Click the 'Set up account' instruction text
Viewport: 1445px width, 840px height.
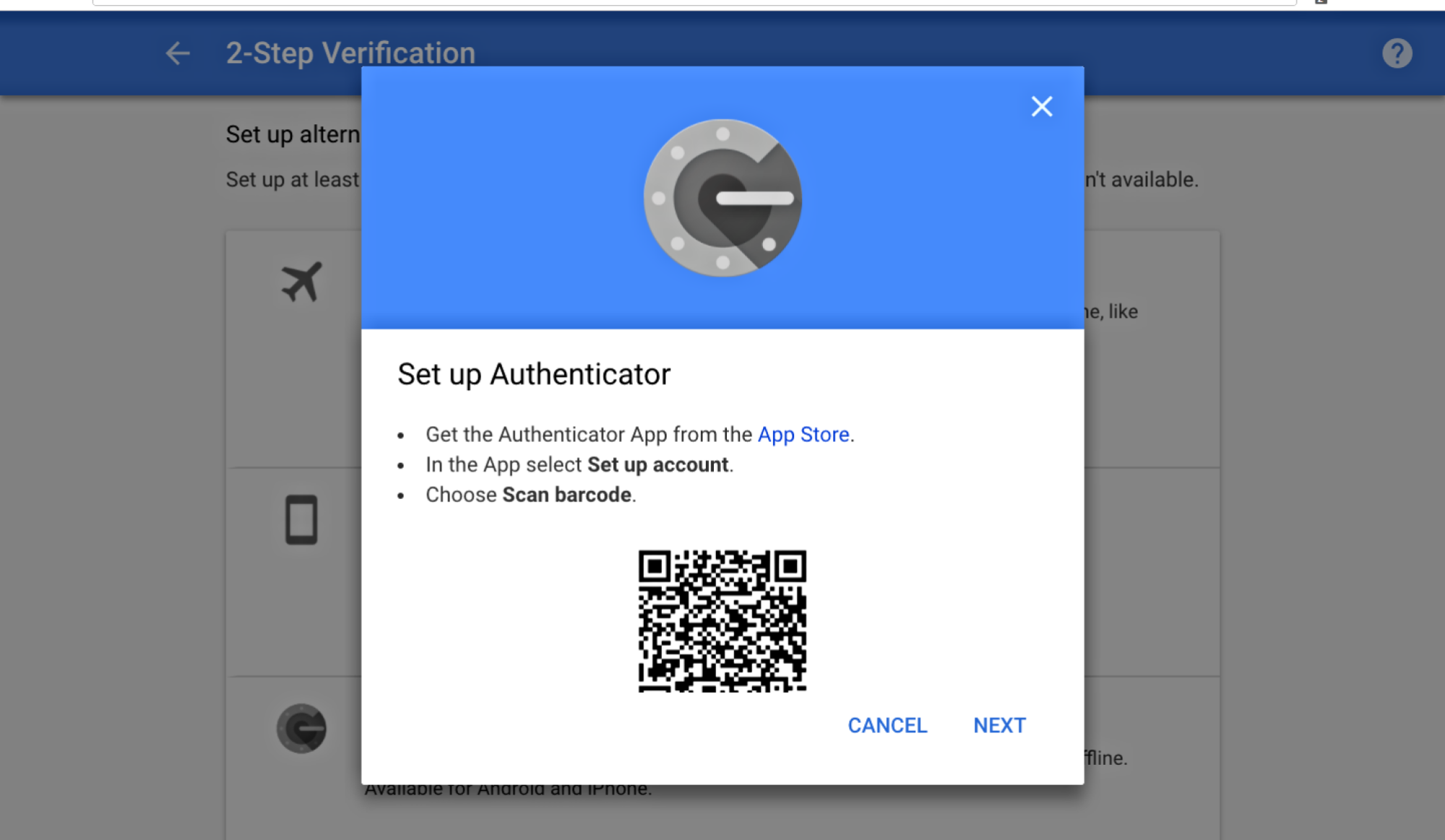pyautogui.click(x=657, y=464)
